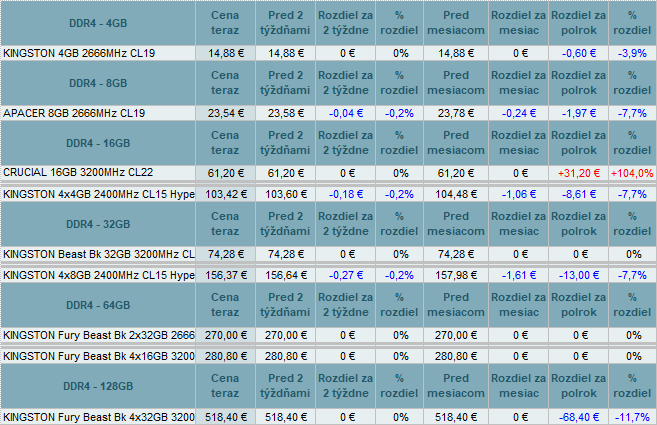The width and height of the screenshot is (657, 425).
Task: Select the 280,80 € current price cell
Action: click(225, 356)
